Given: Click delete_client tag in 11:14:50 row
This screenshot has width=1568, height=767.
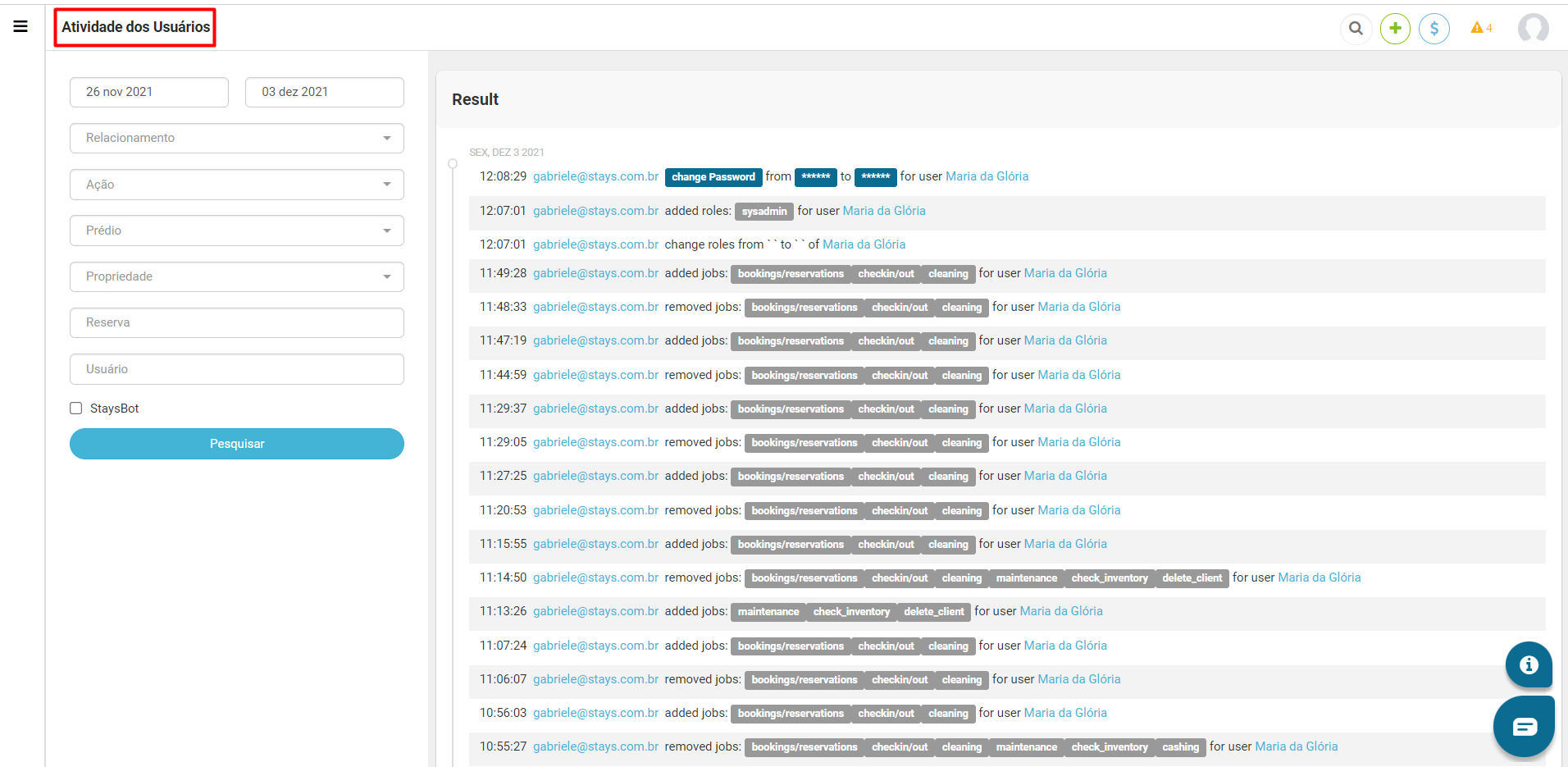Looking at the screenshot, I should 1192,578.
